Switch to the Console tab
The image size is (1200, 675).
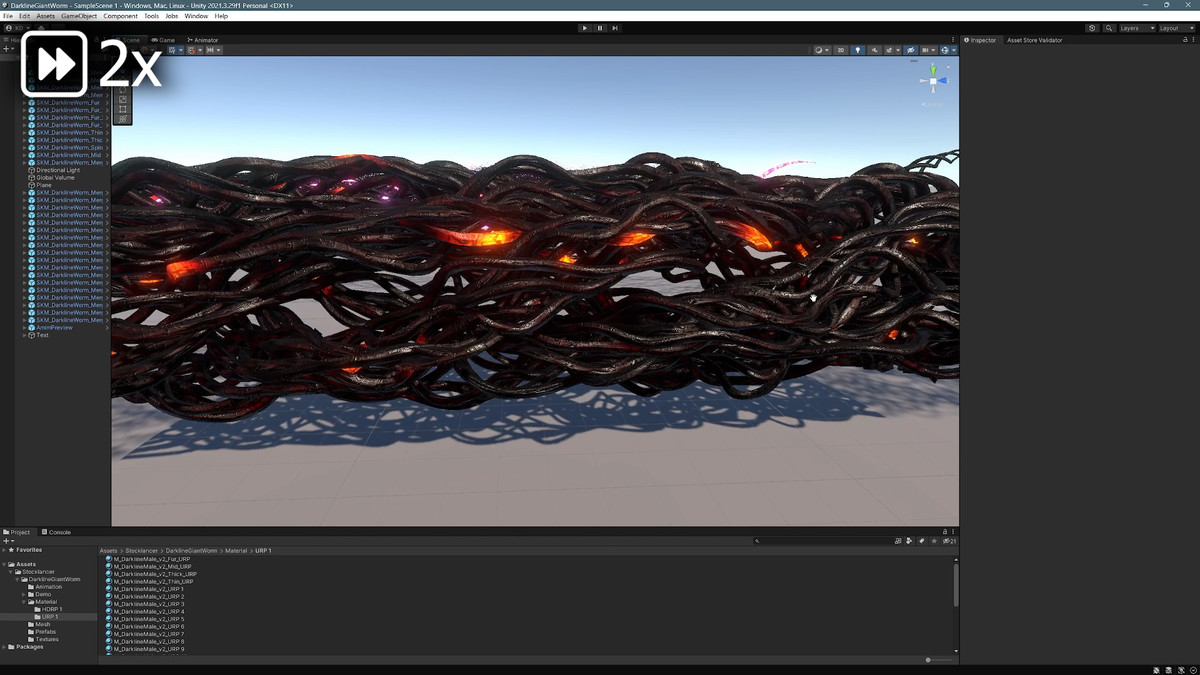pyautogui.click(x=59, y=532)
